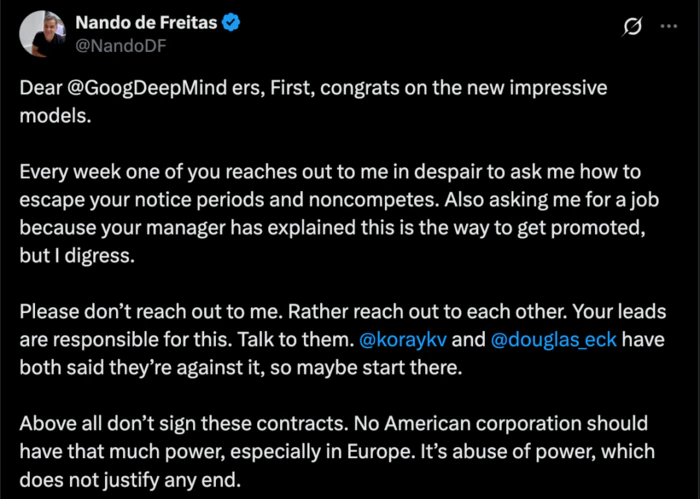The height and width of the screenshot is (499, 700).
Task: Click the display name Nando de Freitas
Action: pyautogui.click(x=146, y=22)
